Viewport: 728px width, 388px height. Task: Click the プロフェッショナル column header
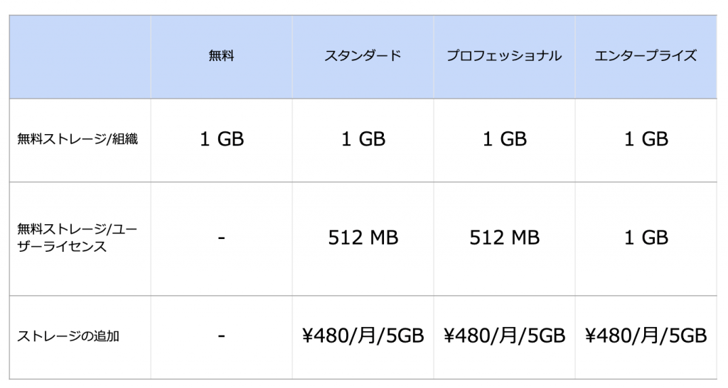click(x=504, y=56)
